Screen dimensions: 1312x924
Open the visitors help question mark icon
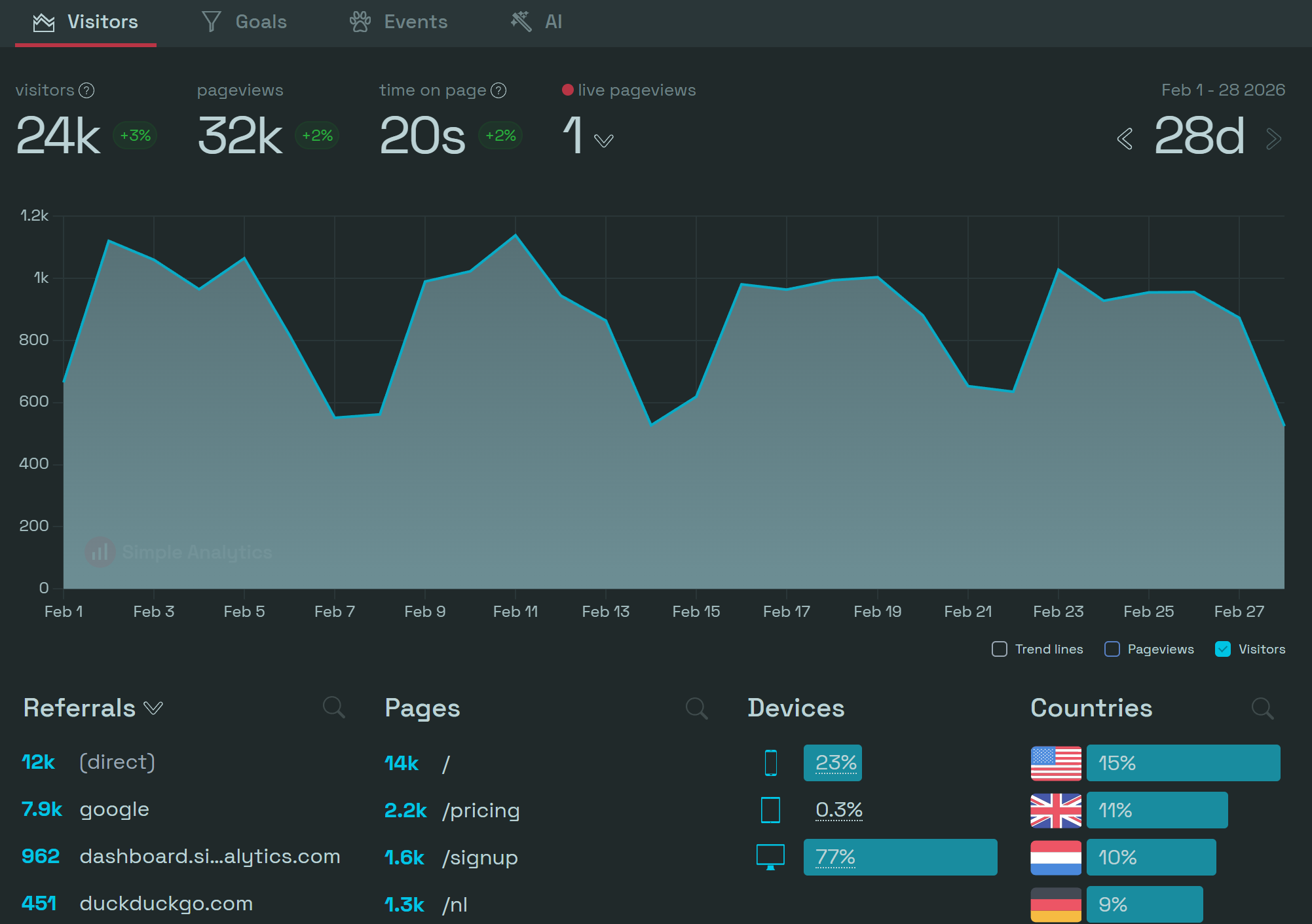(x=87, y=90)
